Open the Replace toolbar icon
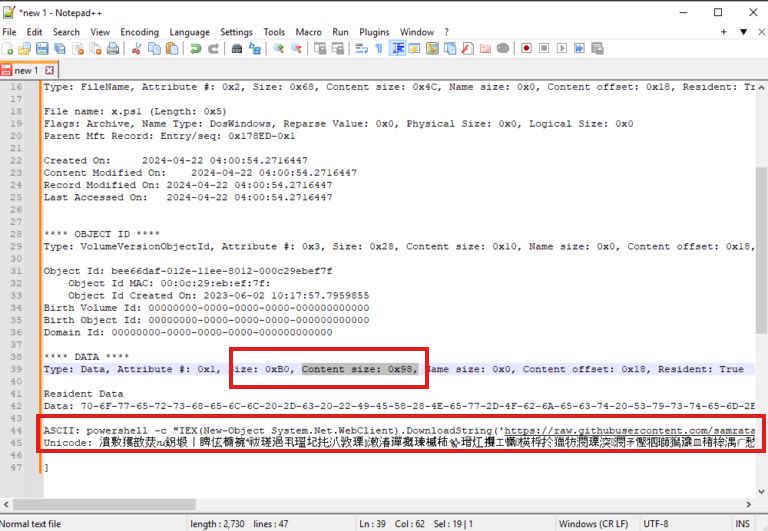 pos(255,48)
